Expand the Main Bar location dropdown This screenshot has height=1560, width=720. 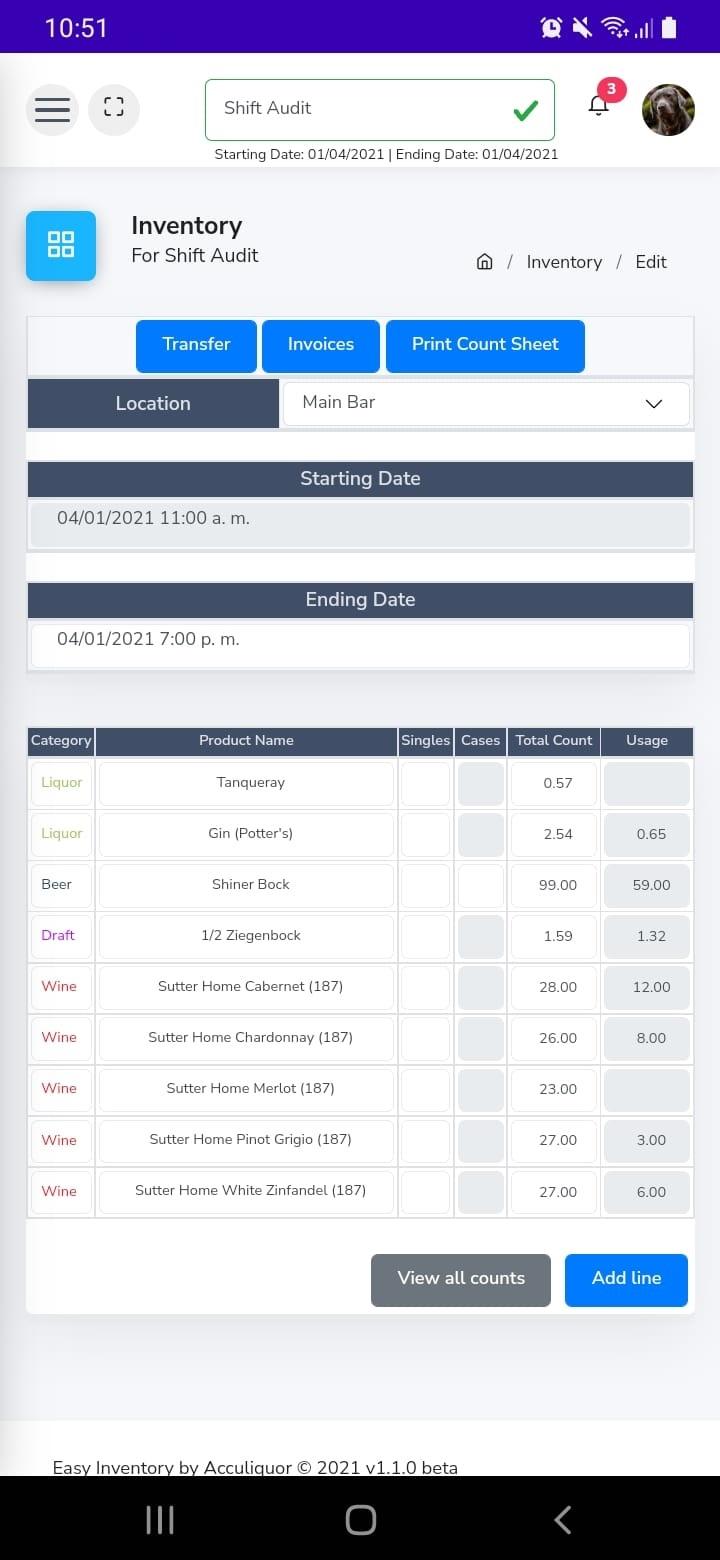coord(487,403)
